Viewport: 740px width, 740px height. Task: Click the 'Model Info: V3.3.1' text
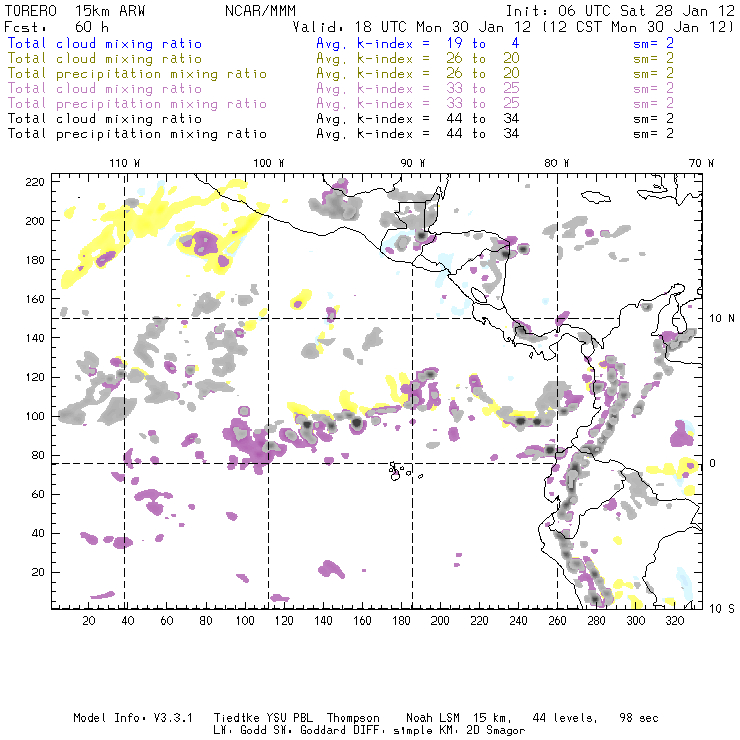click(133, 718)
